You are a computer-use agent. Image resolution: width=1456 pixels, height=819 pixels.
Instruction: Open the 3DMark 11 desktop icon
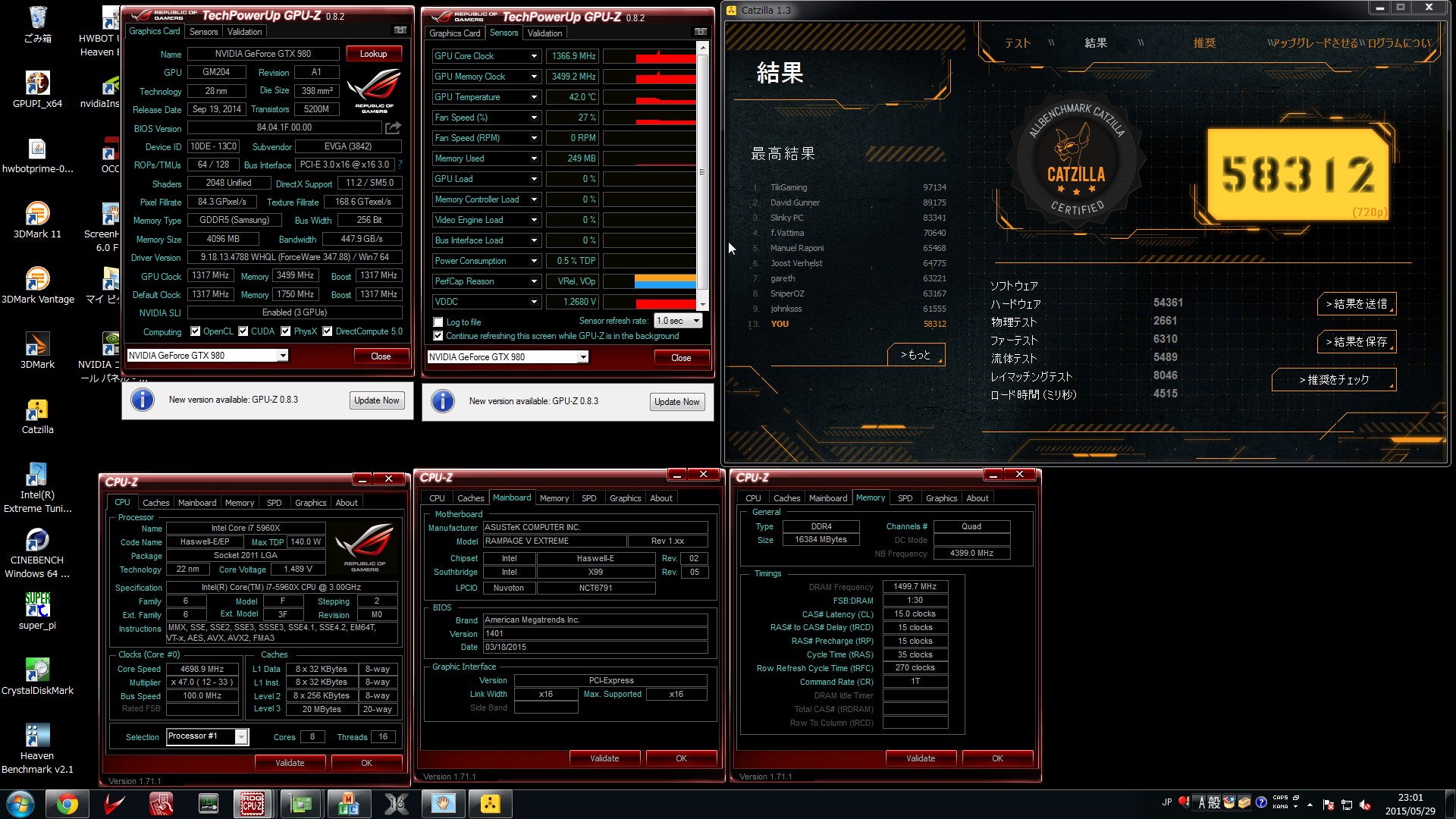tap(37, 221)
